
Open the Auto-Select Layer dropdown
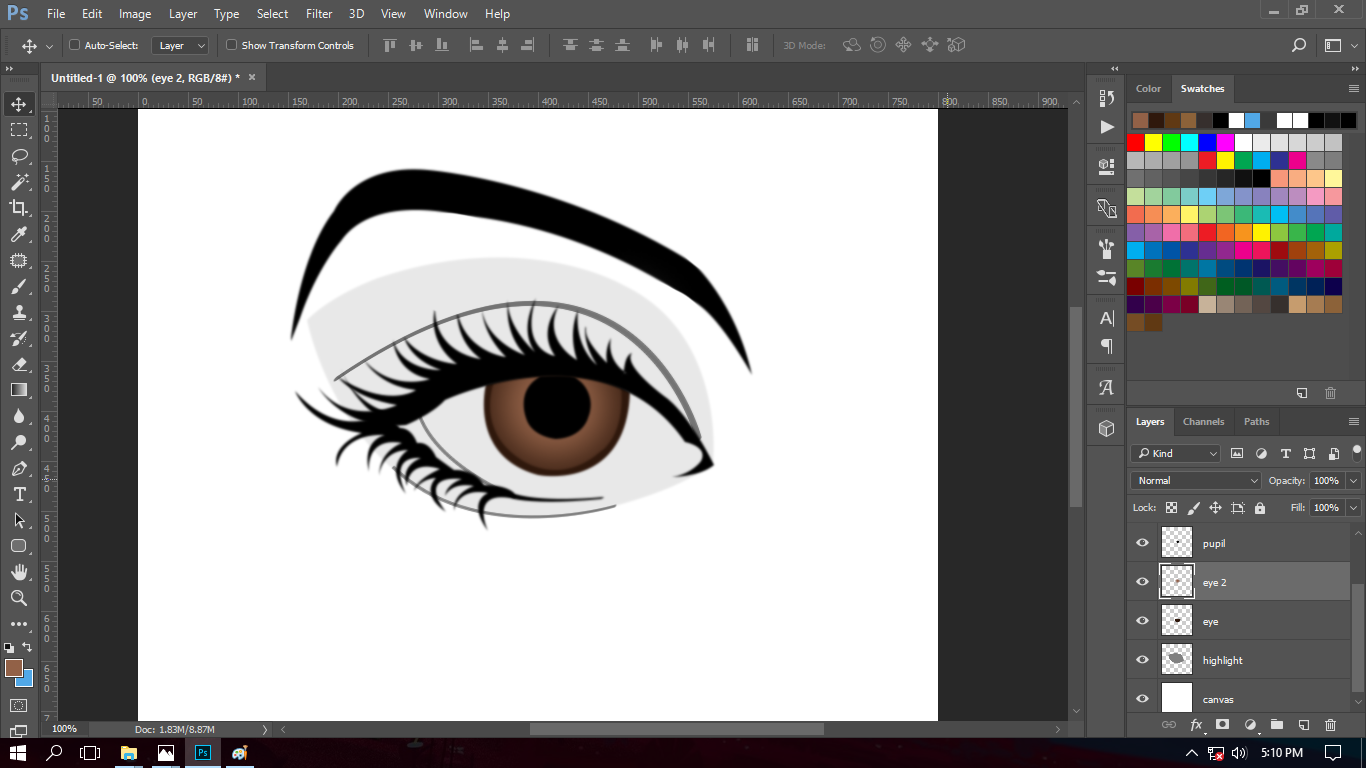[x=181, y=45]
